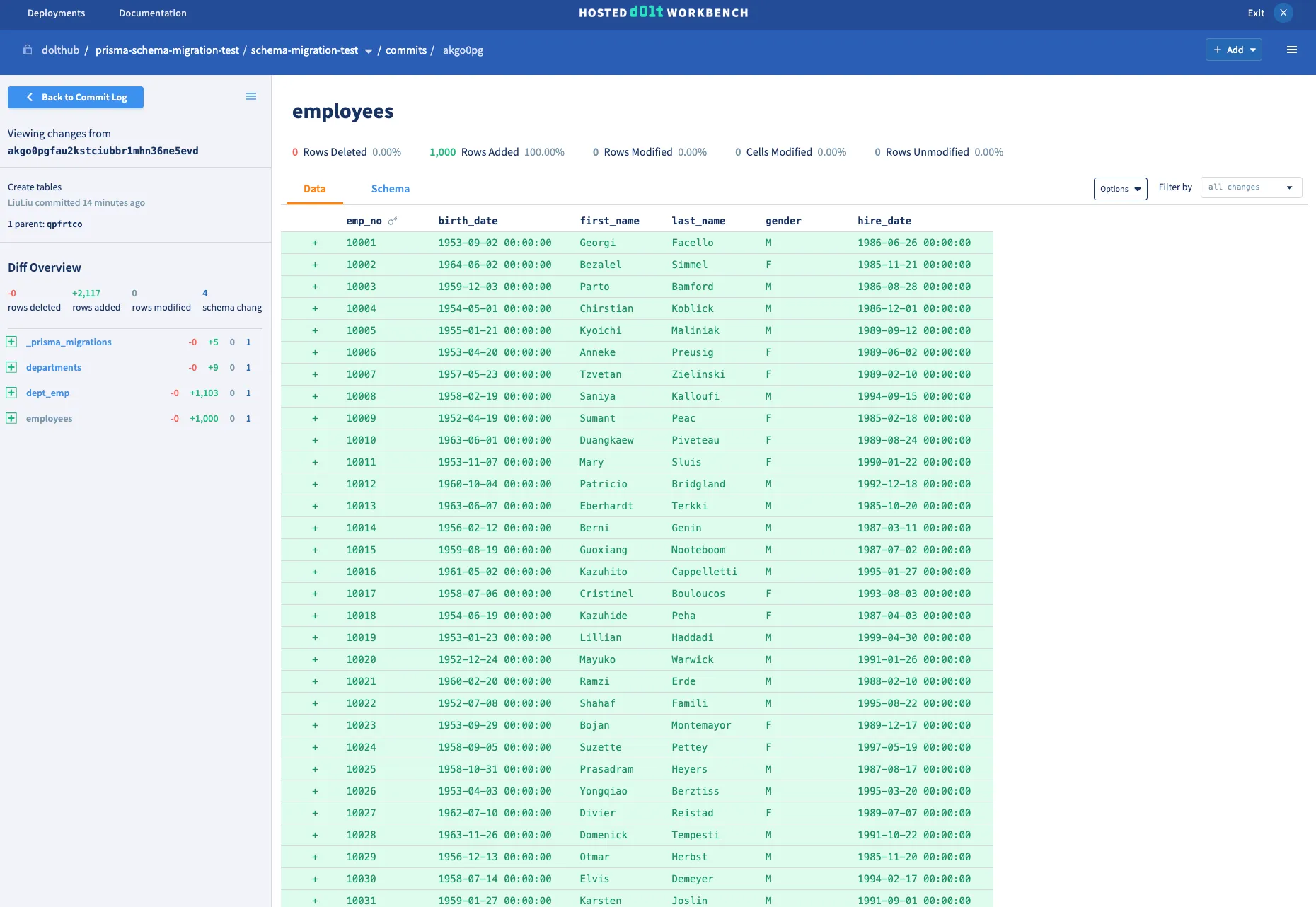Open parent commit qpfrtco link
The image size is (1316, 907).
coord(64,224)
